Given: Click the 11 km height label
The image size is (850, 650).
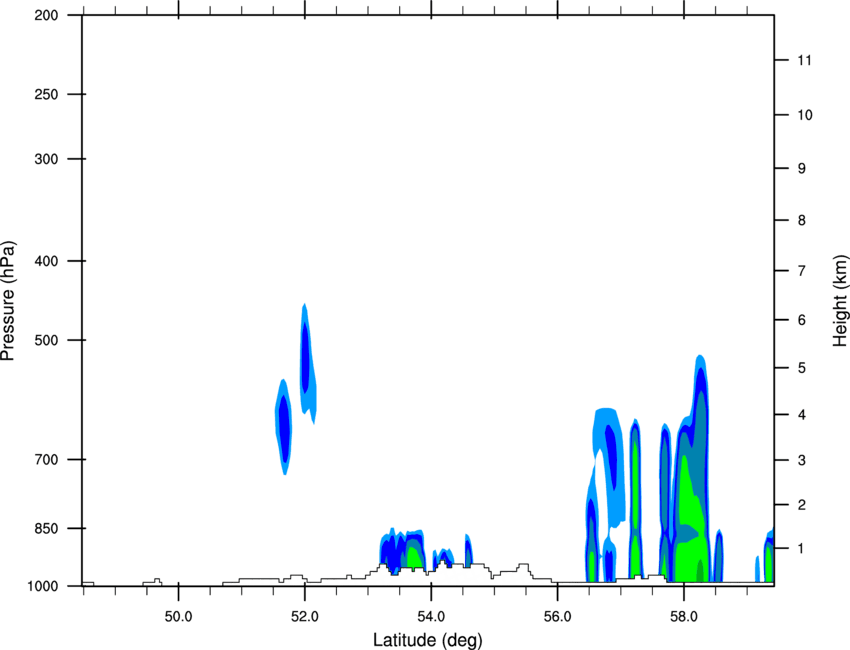Looking at the screenshot, I should tap(805, 60).
